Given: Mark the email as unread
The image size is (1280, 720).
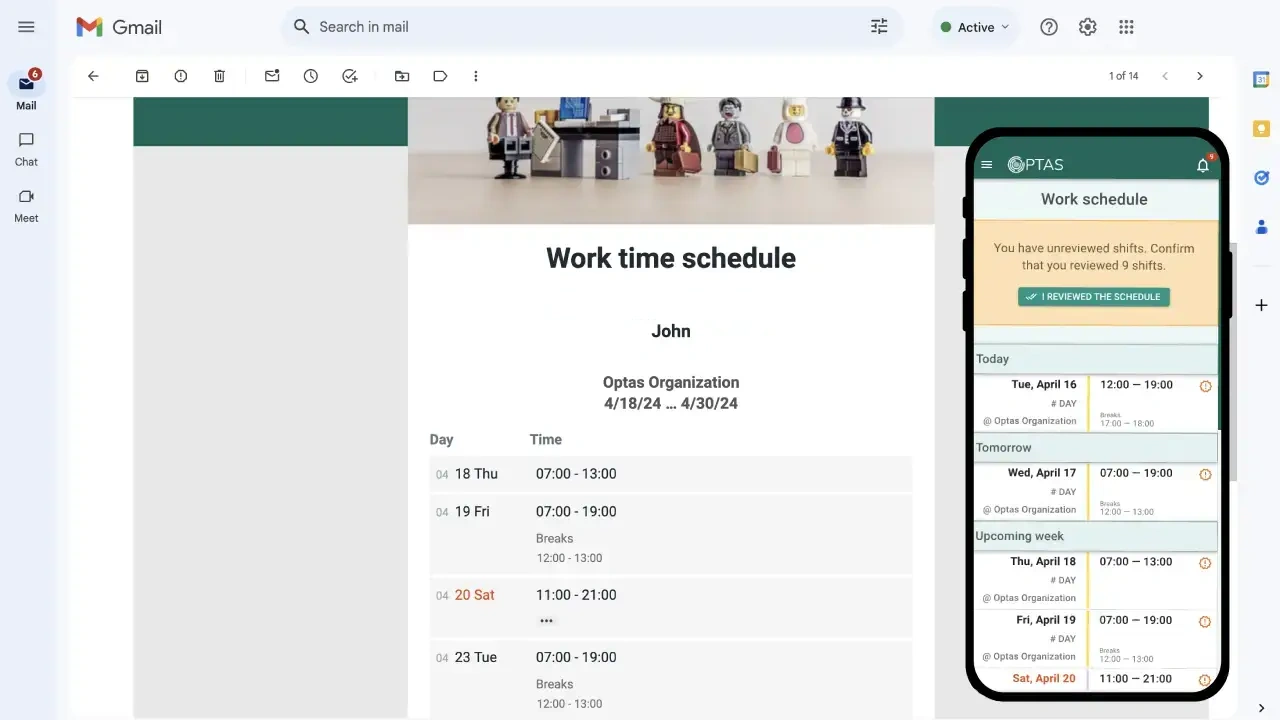Looking at the screenshot, I should [272, 76].
